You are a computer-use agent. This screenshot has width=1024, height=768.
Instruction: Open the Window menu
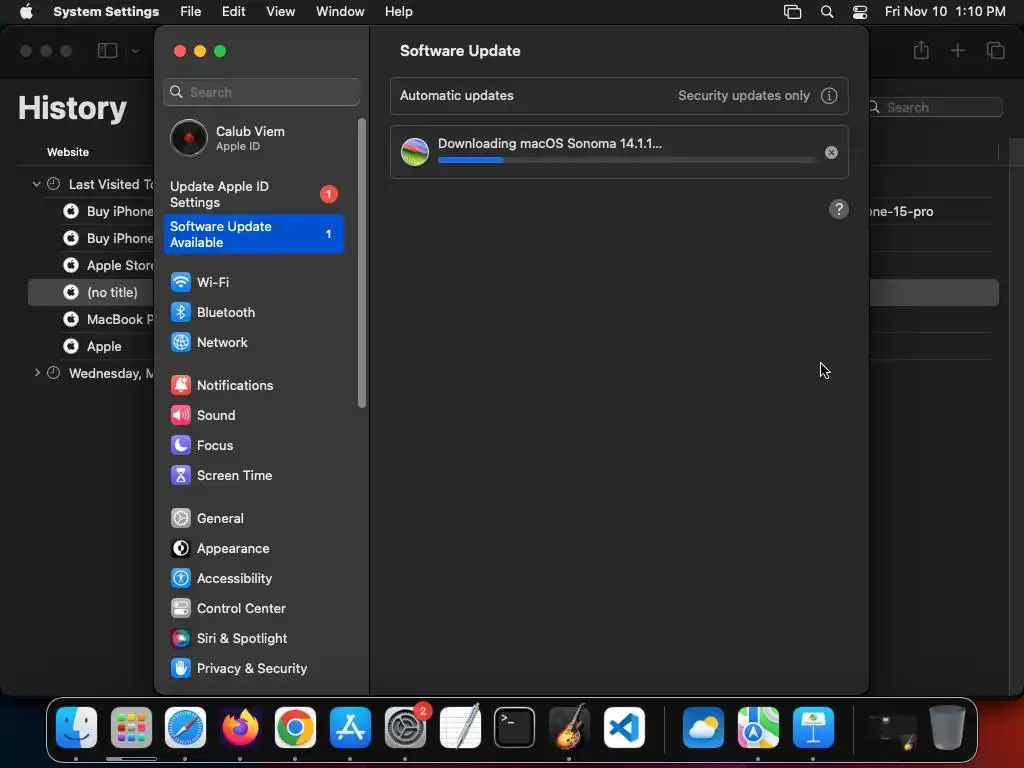(340, 12)
